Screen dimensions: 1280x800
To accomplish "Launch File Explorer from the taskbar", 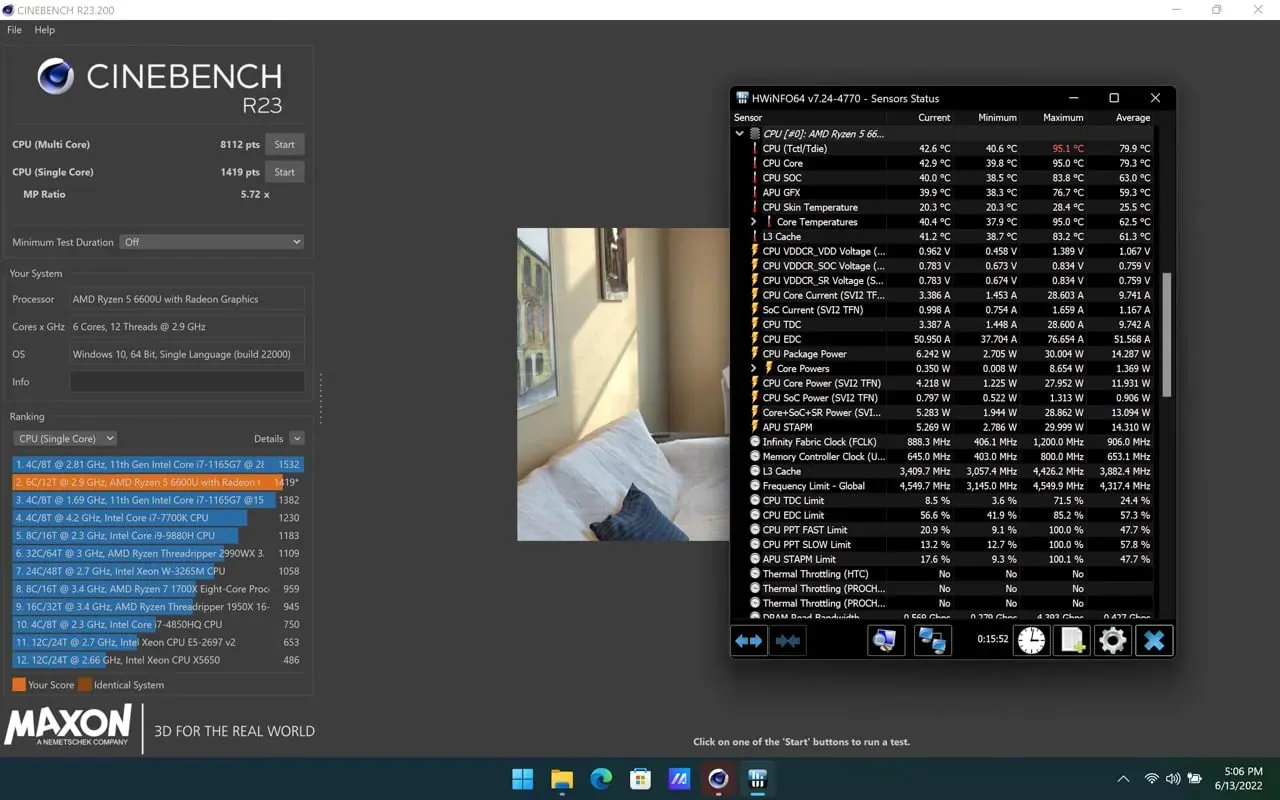I will [x=562, y=779].
